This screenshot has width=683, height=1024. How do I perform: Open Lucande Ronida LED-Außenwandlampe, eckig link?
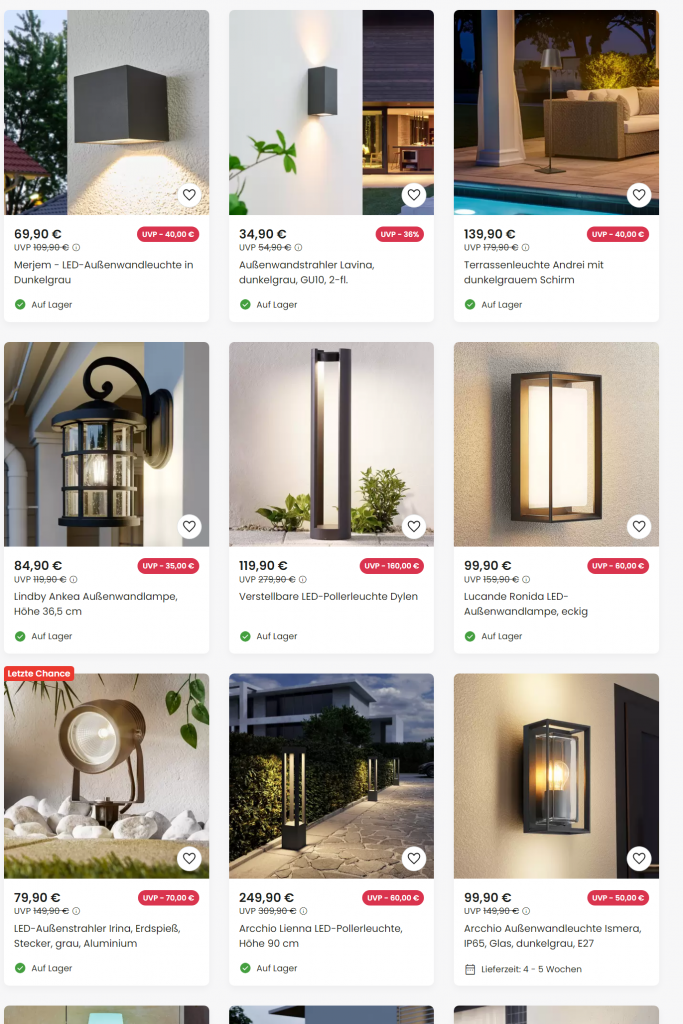[x=526, y=604]
